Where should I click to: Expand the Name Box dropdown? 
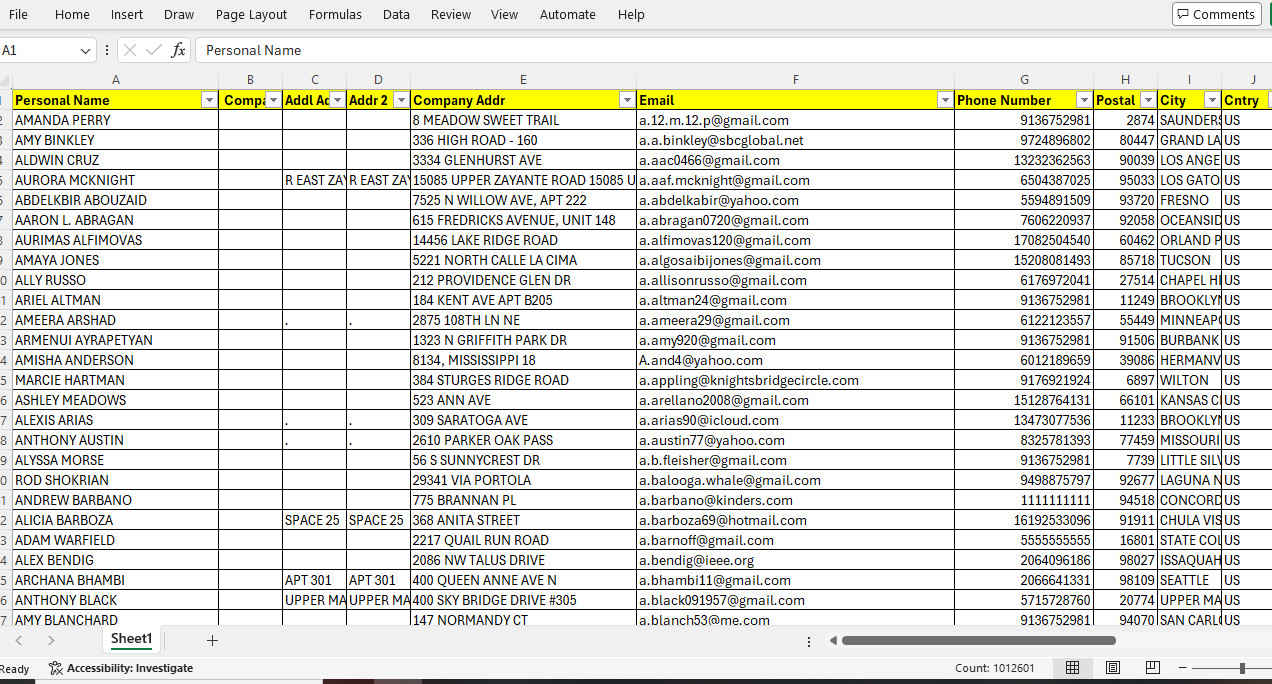coord(85,50)
